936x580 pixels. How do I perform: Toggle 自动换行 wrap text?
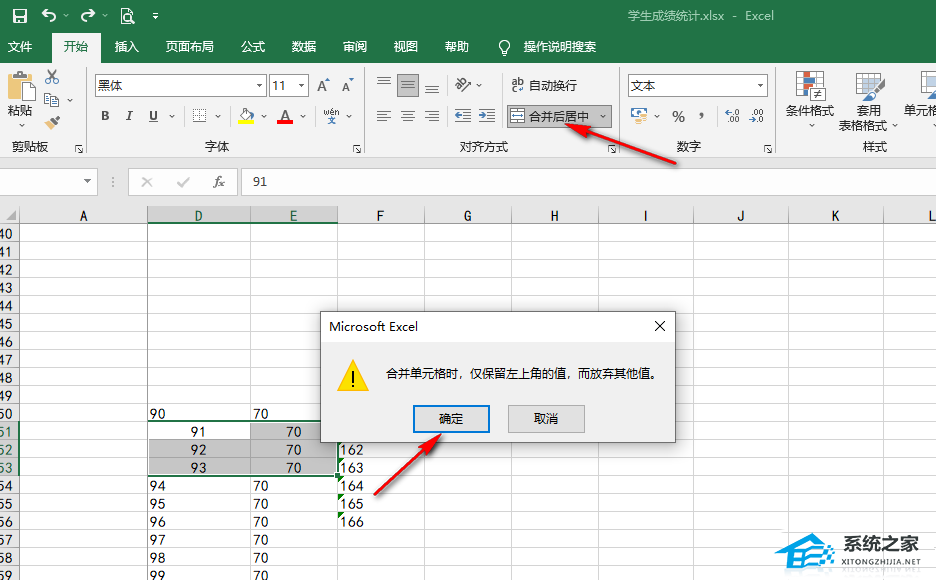[544, 86]
